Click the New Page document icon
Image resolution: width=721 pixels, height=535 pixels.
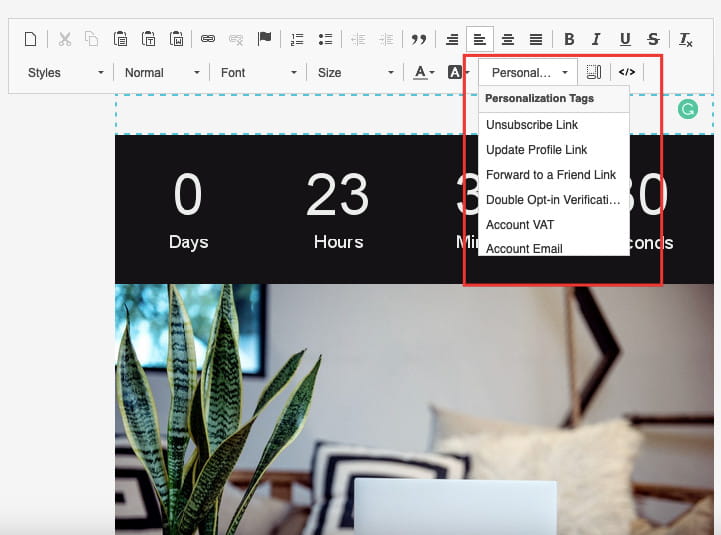point(30,39)
